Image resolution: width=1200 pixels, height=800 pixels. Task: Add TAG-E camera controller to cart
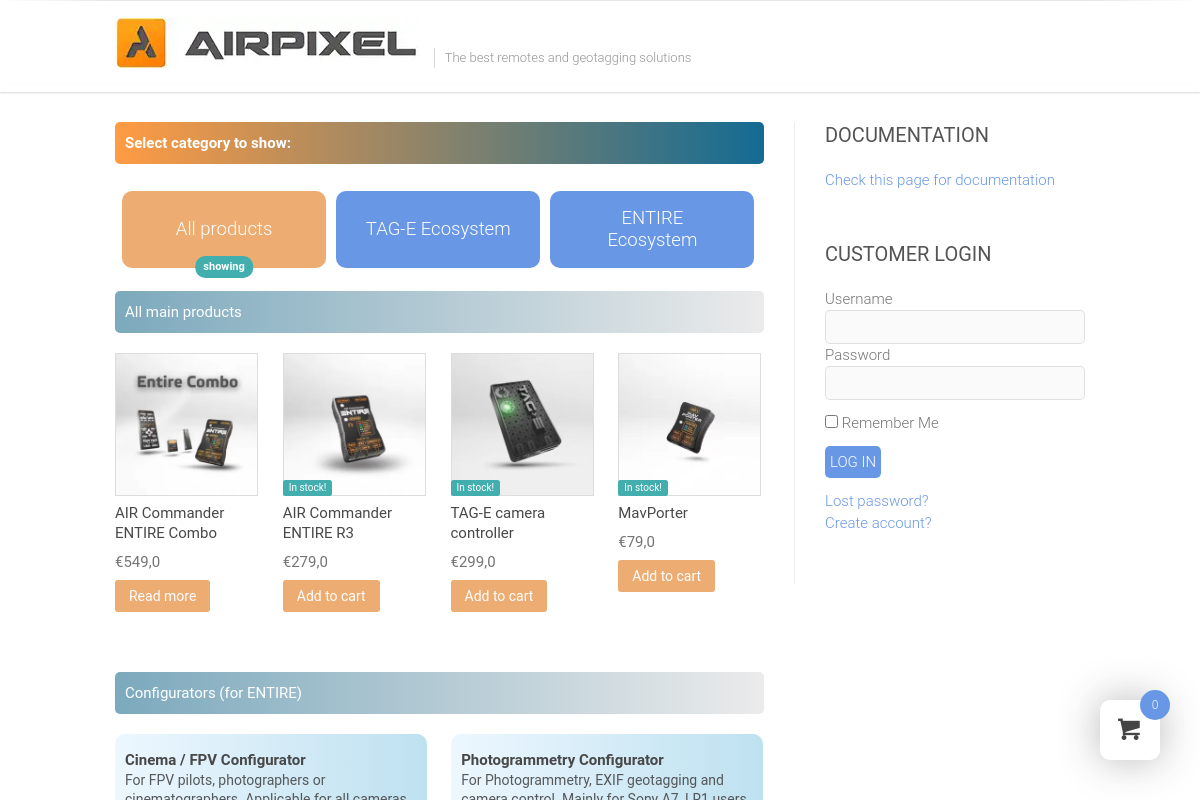tap(499, 596)
